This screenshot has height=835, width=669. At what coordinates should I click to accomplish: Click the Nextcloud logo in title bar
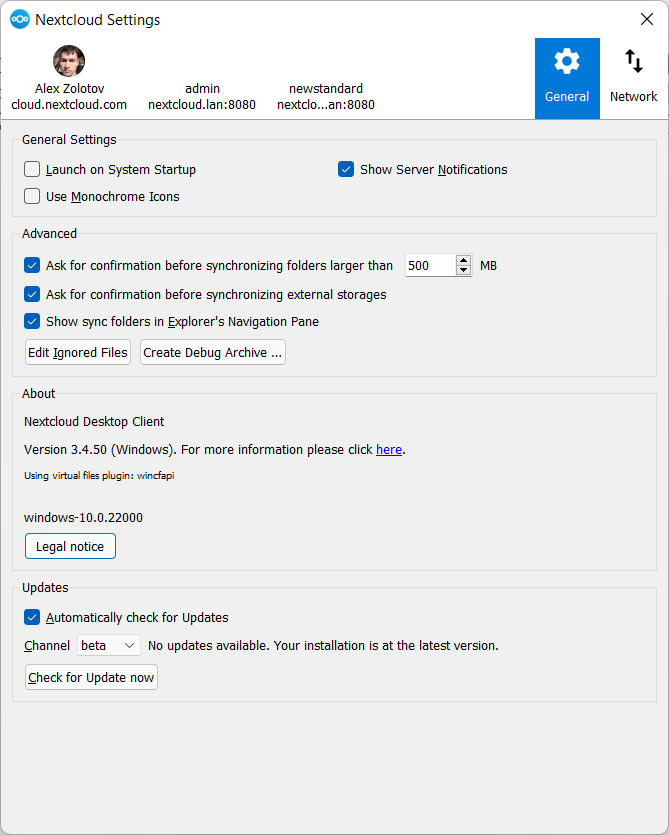pyautogui.click(x=20, y=20)
